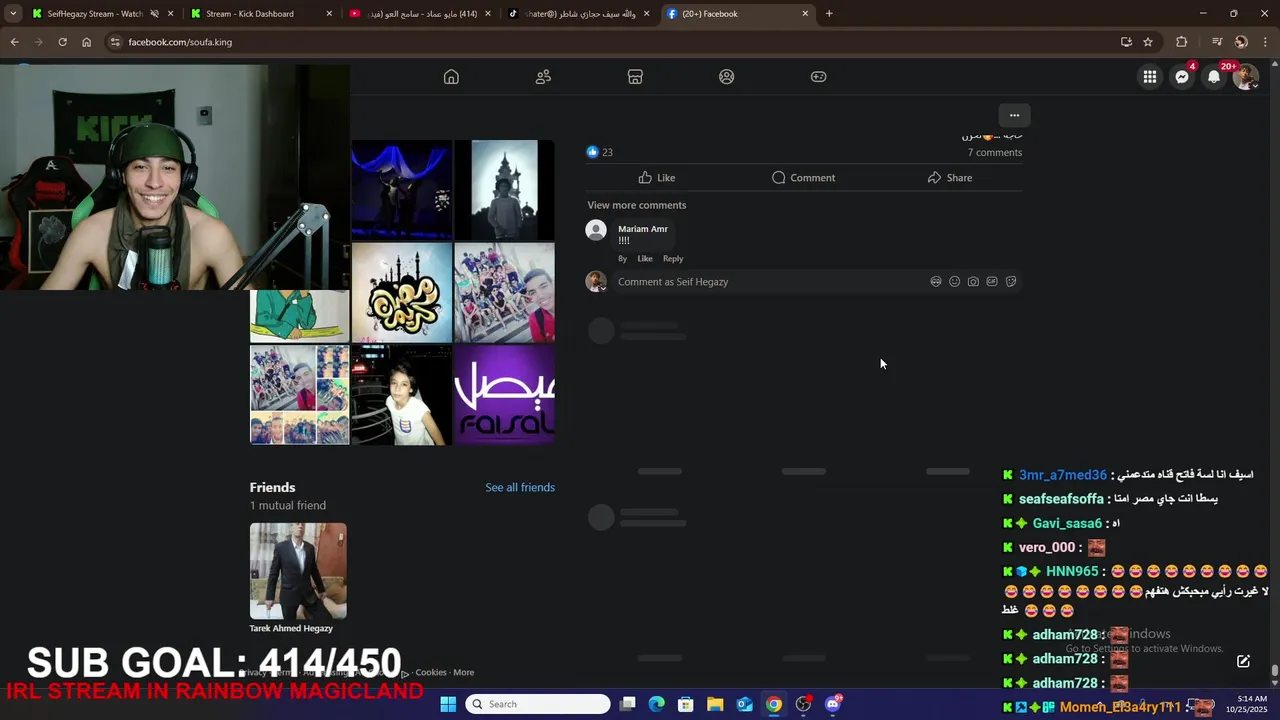Open the 23 reactions list

coord(600,152)
